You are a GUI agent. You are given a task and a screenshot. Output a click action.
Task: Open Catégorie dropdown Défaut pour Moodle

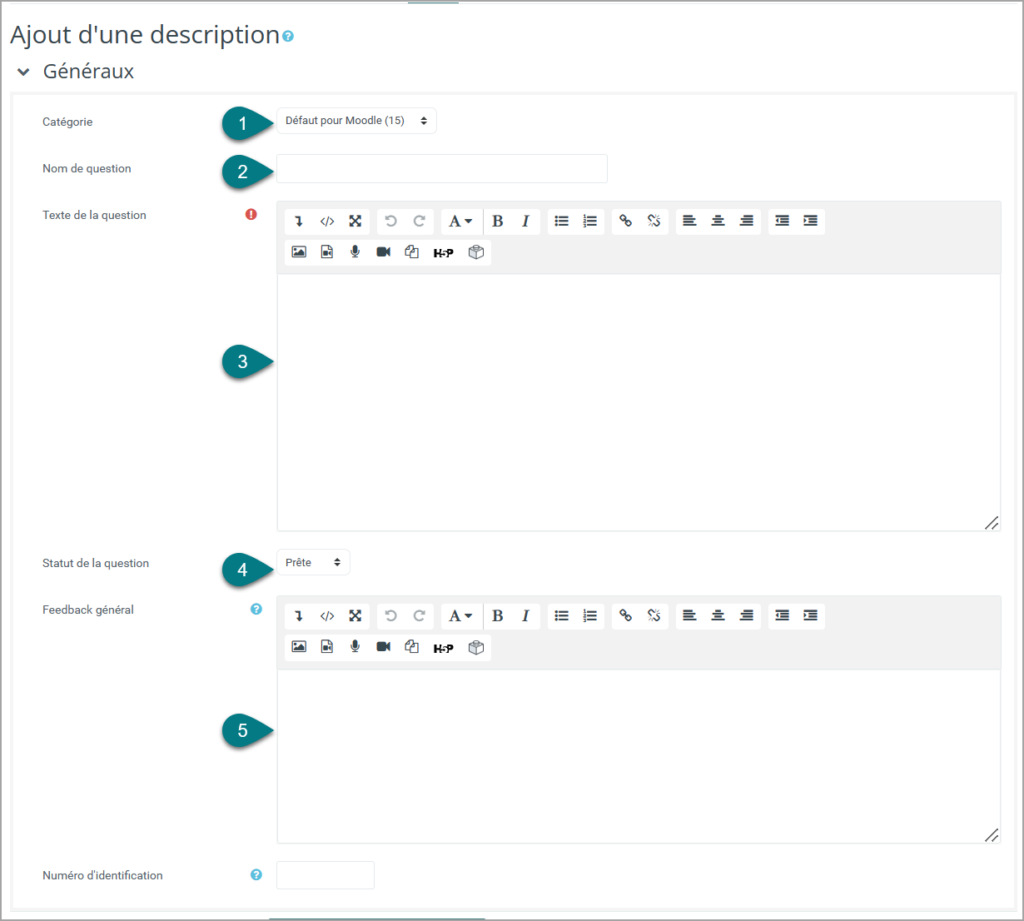click(x=357, y=121)
